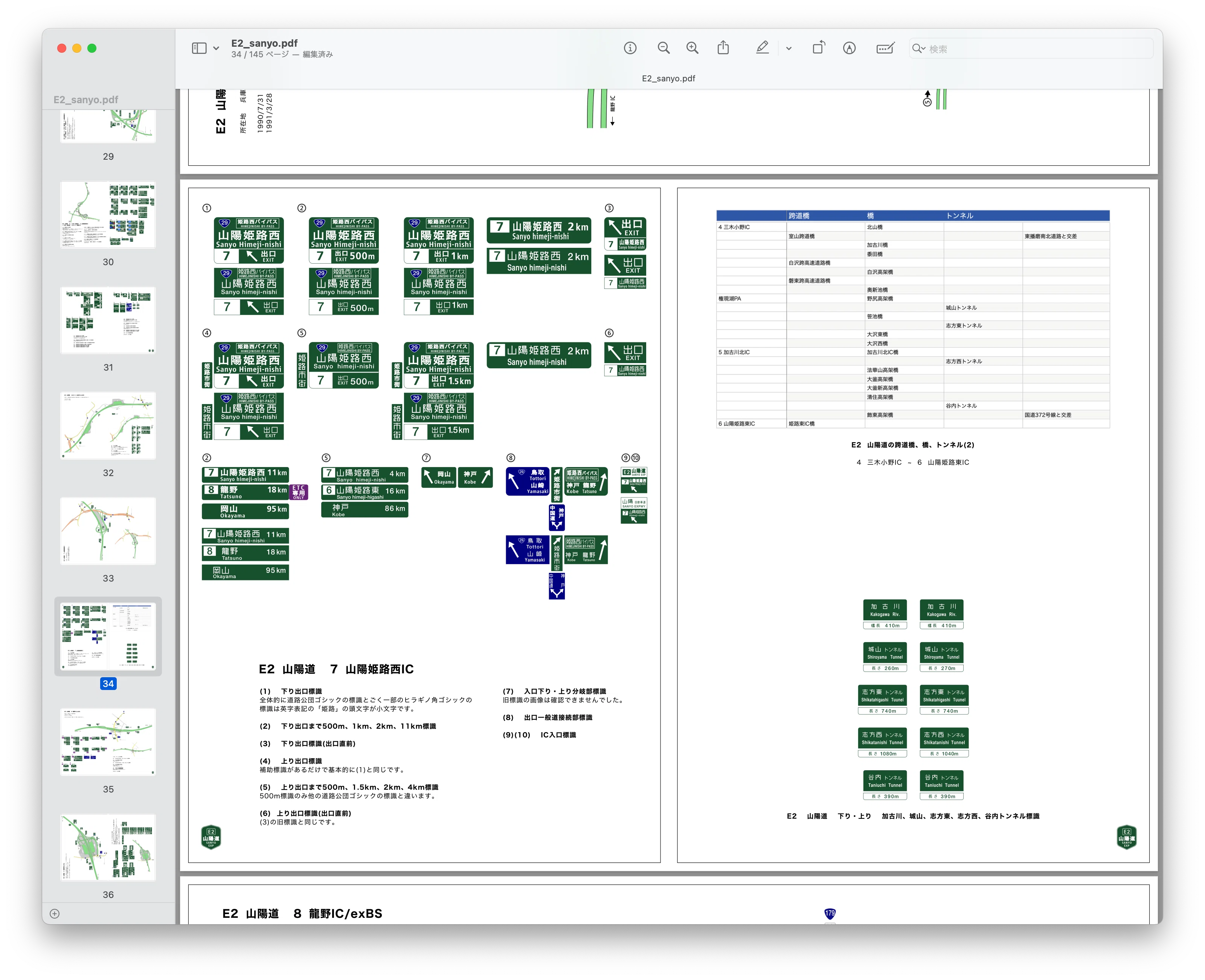
Task: Open page 31 thumbnail in sidebar
Action: [x=108, y=320]
